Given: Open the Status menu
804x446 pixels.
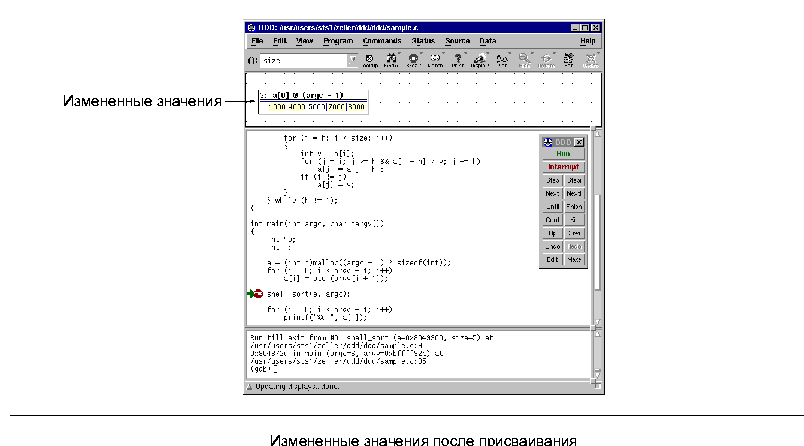Looking at the screenshot, I should click(423, 41).
